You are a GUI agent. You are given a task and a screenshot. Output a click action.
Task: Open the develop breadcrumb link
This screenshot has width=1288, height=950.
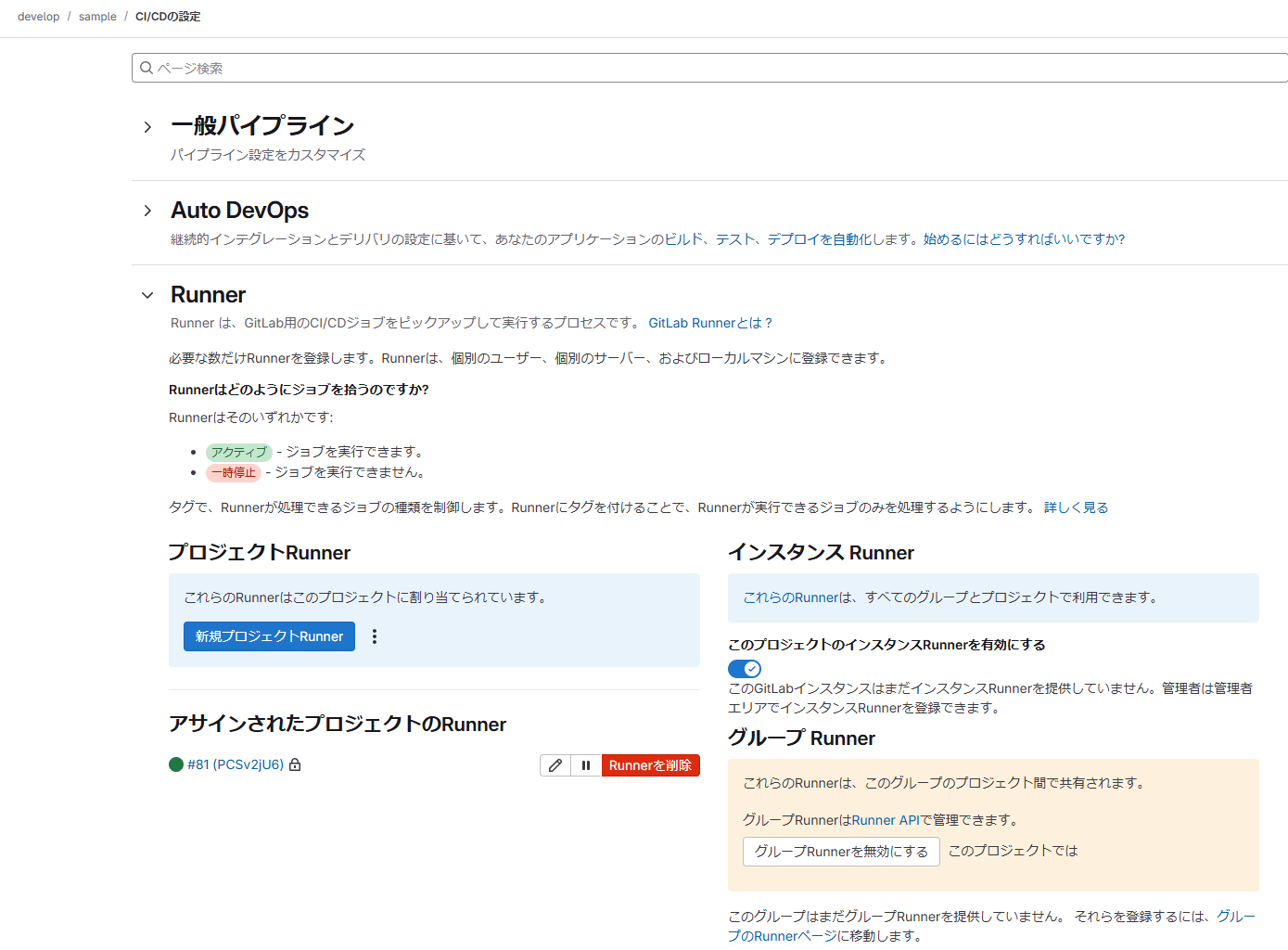click(38, 16)
